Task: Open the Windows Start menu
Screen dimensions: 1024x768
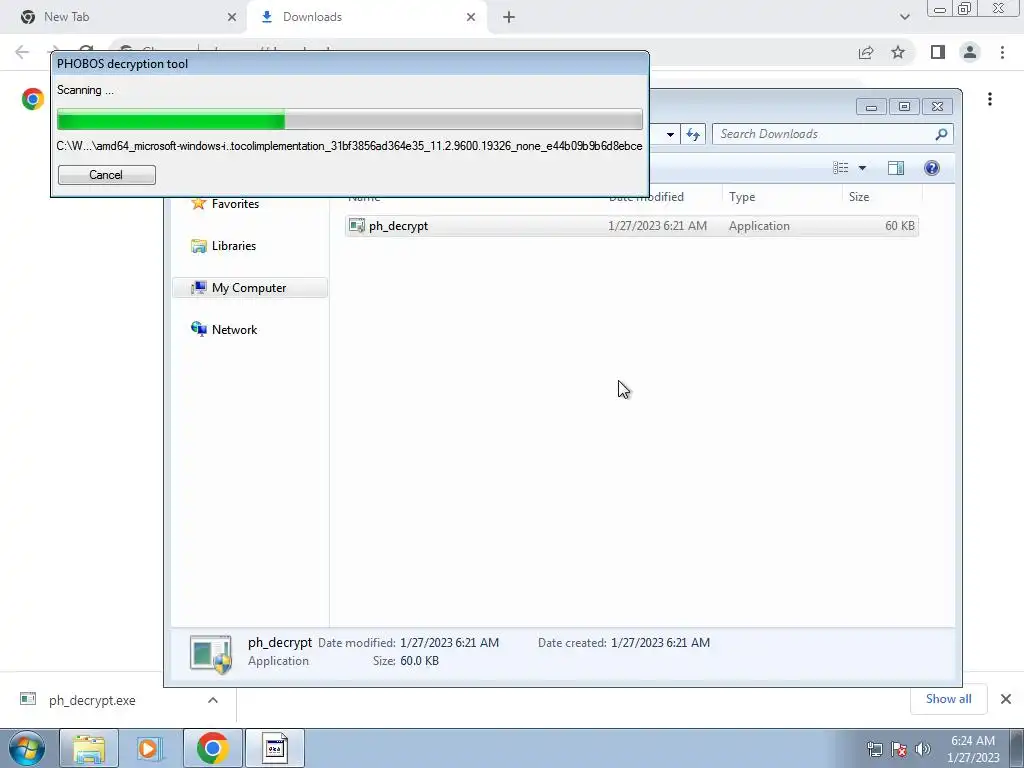Action: pos(26,748)
